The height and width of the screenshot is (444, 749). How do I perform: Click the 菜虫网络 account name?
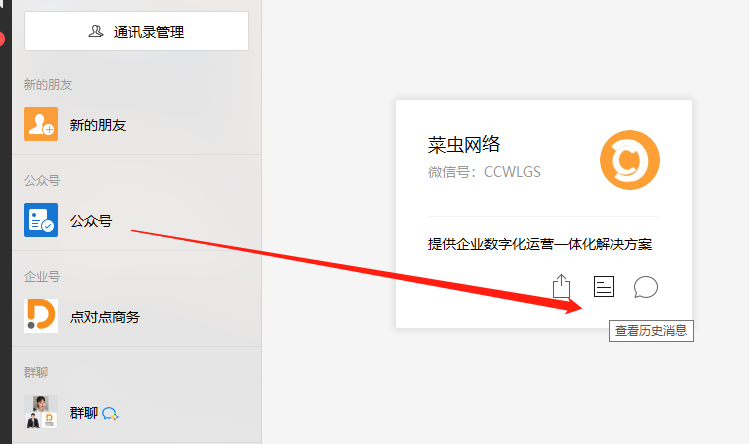tap(464, 144)
